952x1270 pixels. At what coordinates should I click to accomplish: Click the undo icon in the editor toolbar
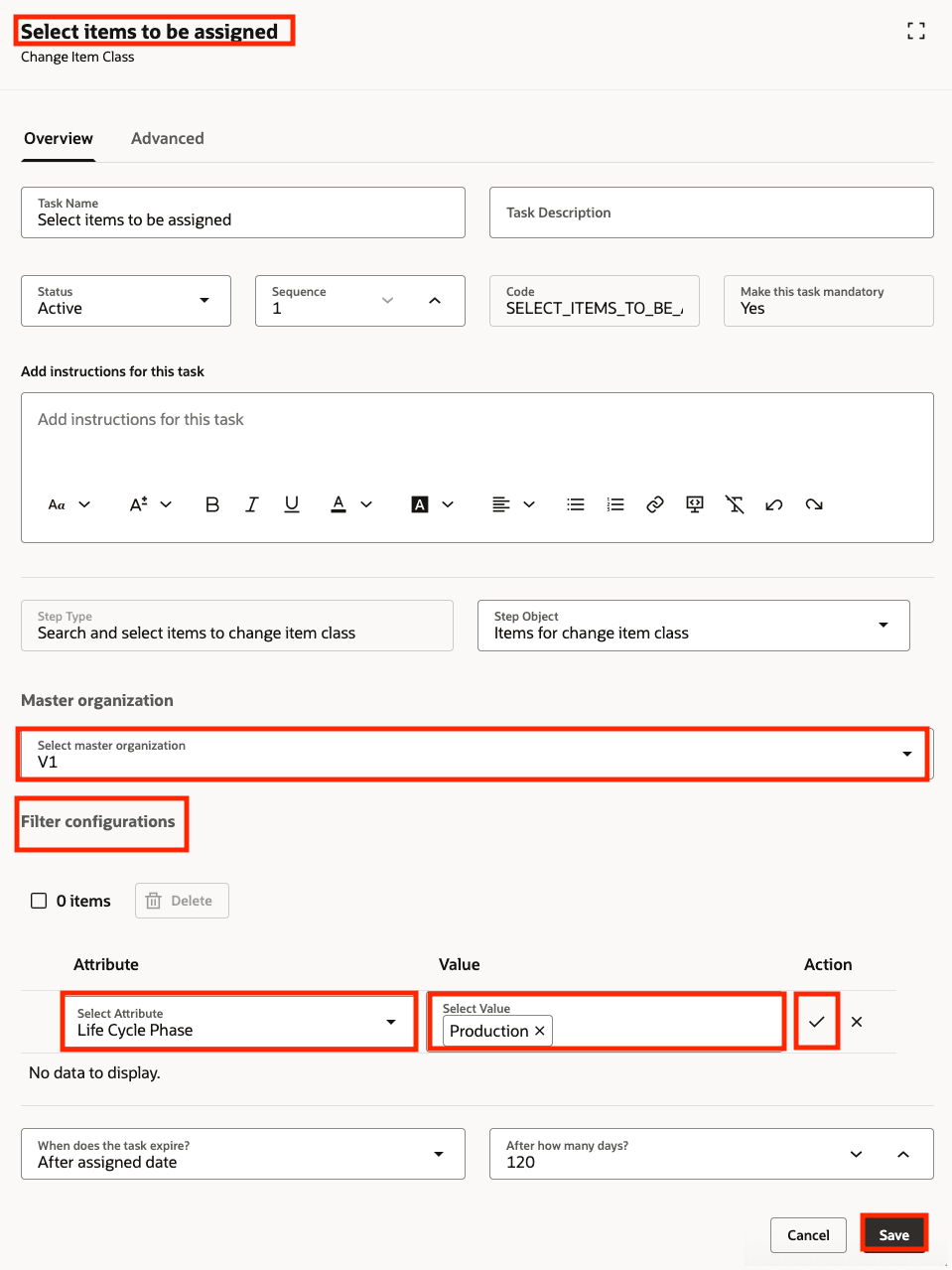[x=774, y=503]
